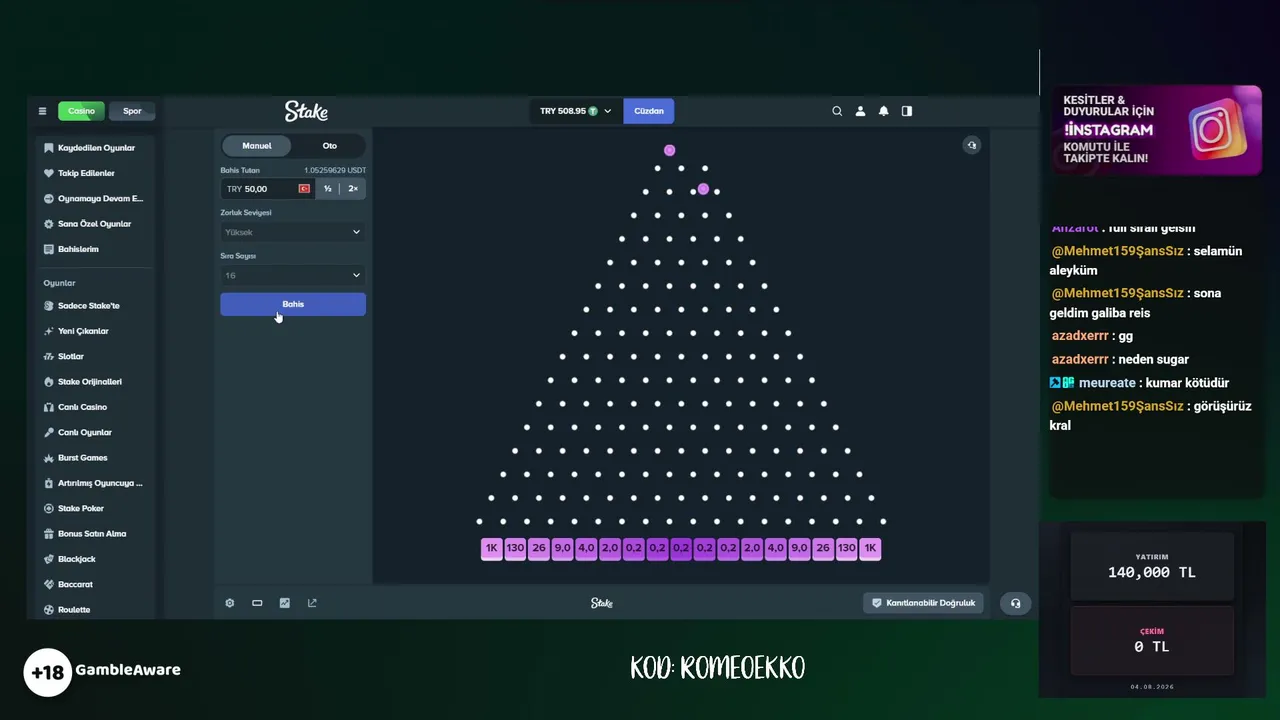Click the meureate username in chat
This screenshot has width=1280, height=720.
click(1107, 383)
